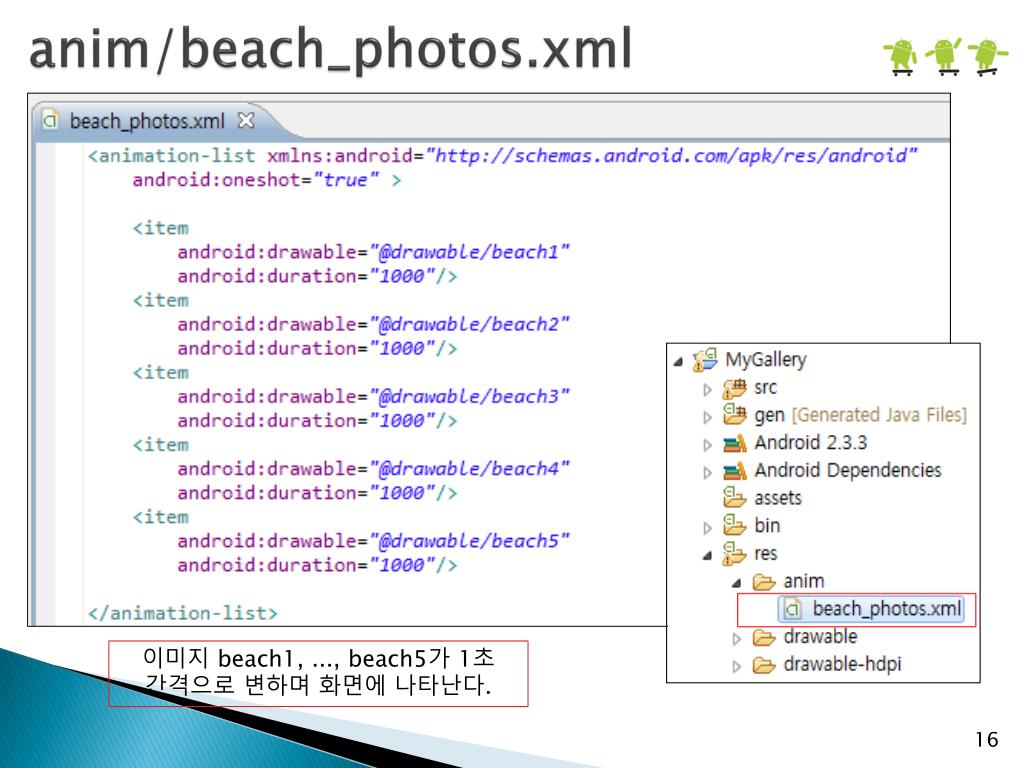Click the XML file icon on editor tab
The width and height of the screenshot is (1024, 768).
[50, 120]
